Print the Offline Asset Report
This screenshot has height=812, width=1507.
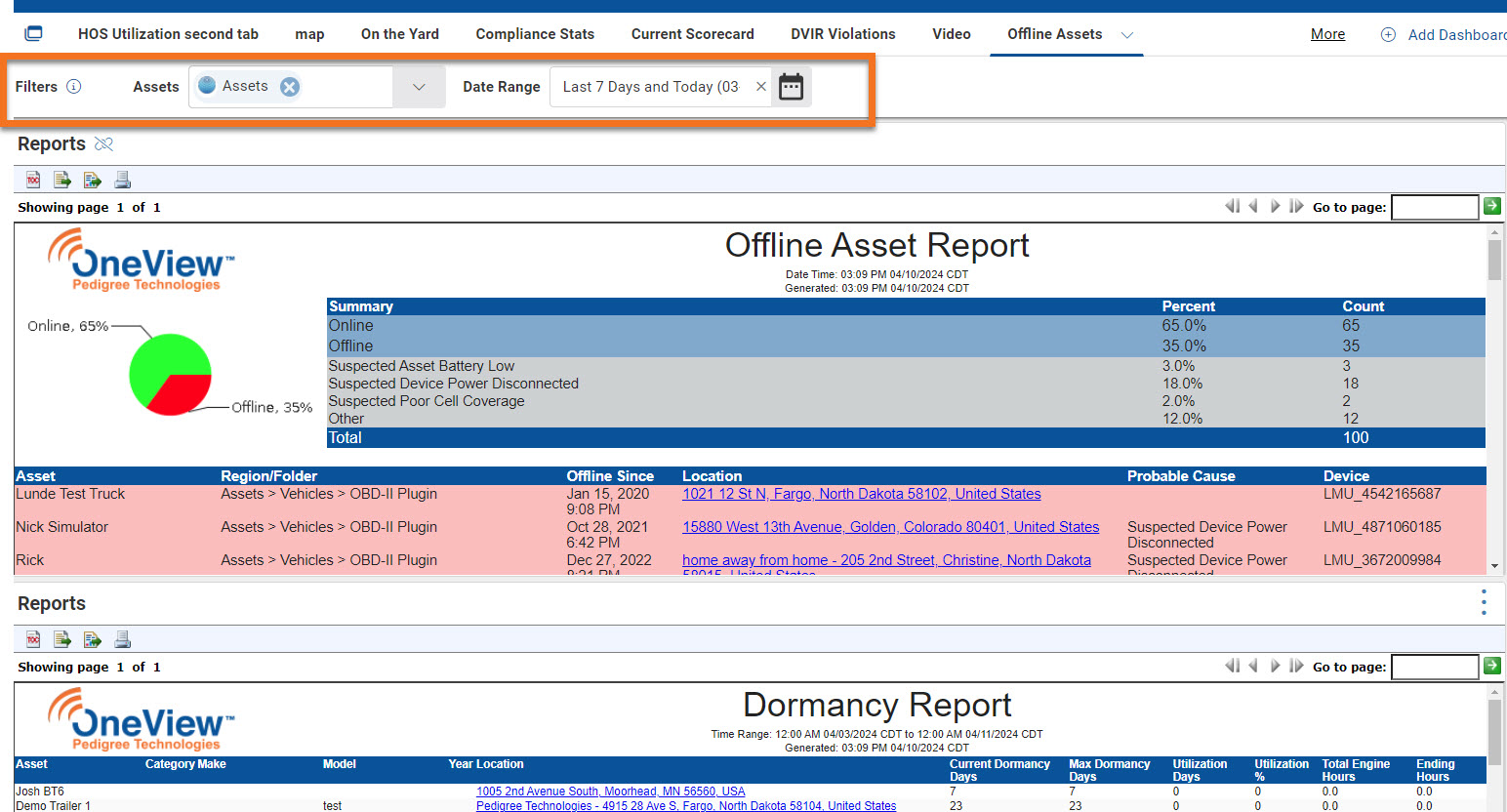tap(122, 180)
